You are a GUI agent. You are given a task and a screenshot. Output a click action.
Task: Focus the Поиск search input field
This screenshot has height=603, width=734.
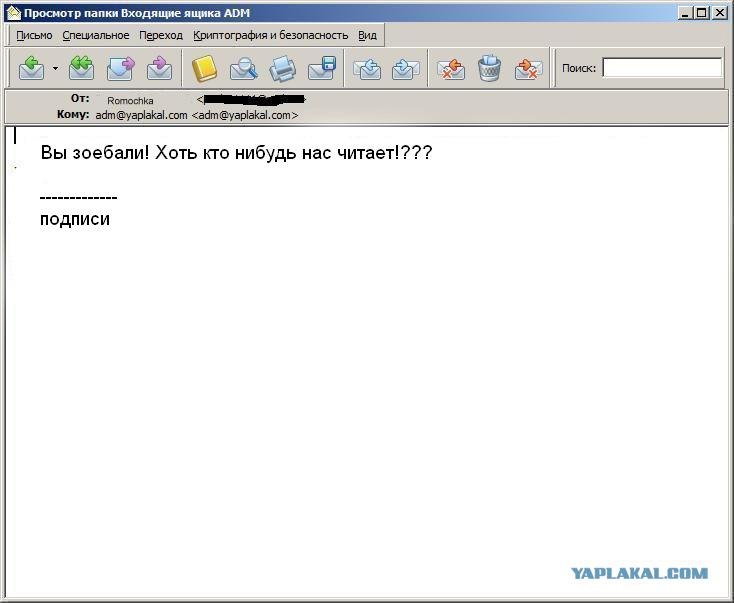point(662,68)
